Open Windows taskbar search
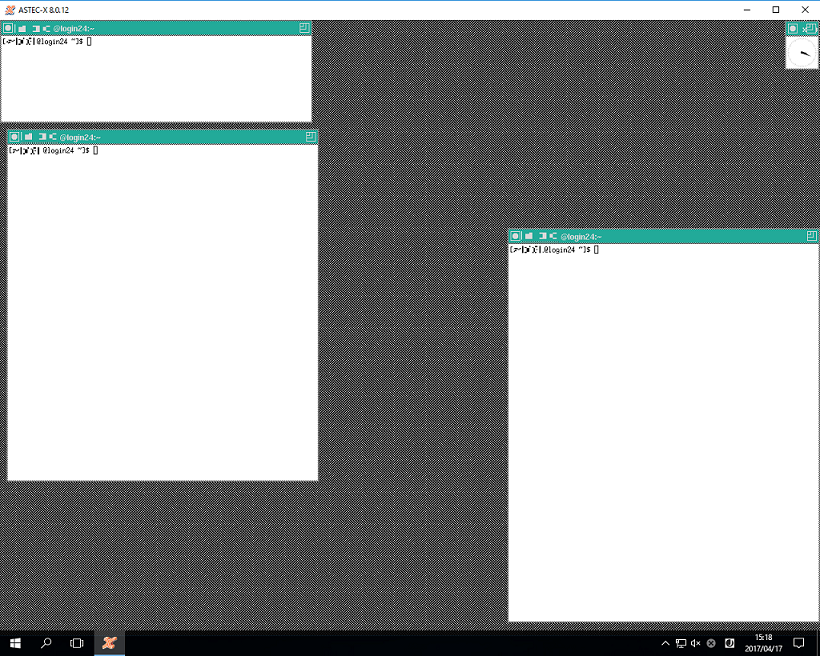The height and width of the screenshot is (656, 820). 46,643
